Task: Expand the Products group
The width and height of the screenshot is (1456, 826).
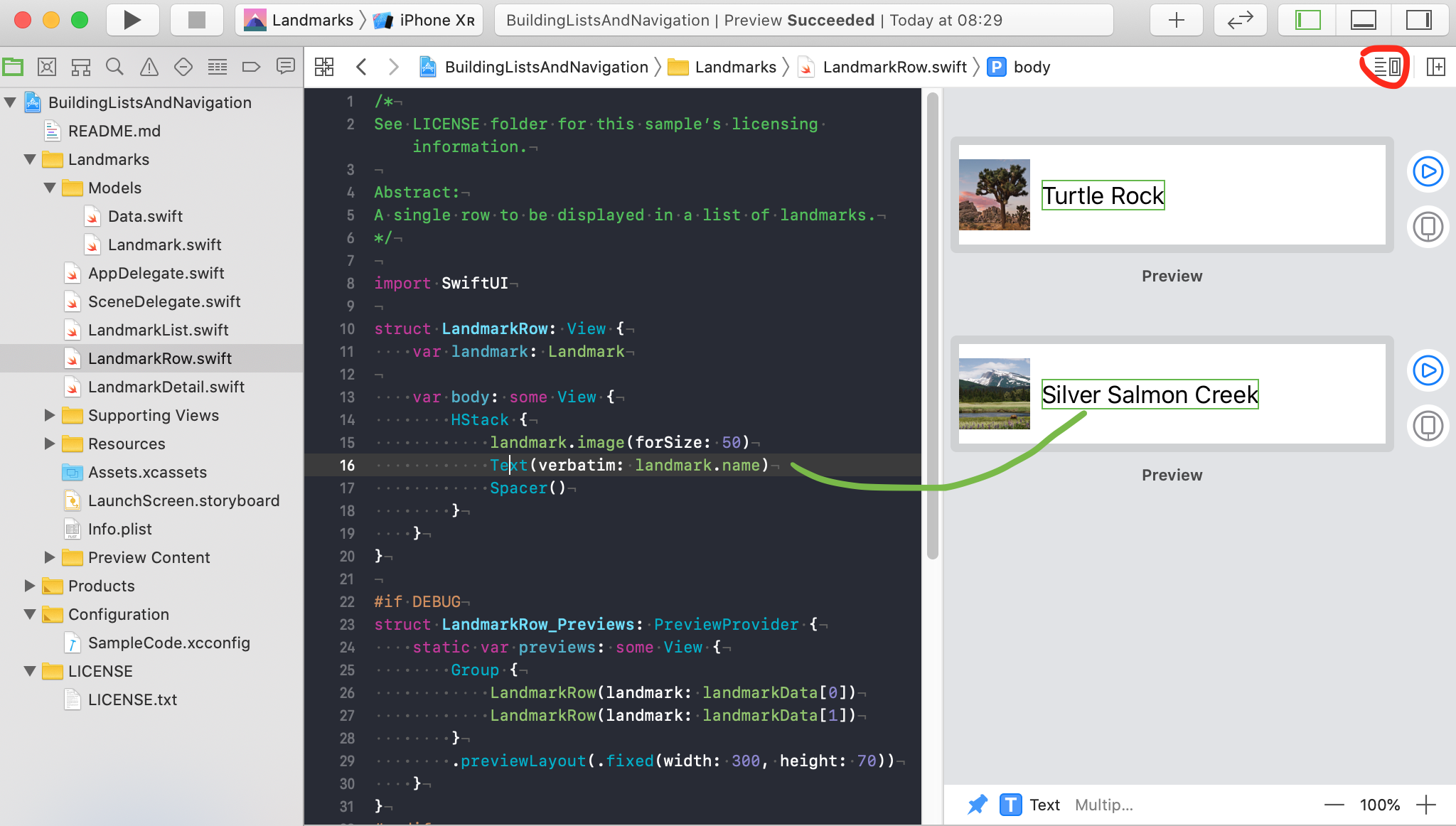Action: pyautogui.click(x=30, y=586)
